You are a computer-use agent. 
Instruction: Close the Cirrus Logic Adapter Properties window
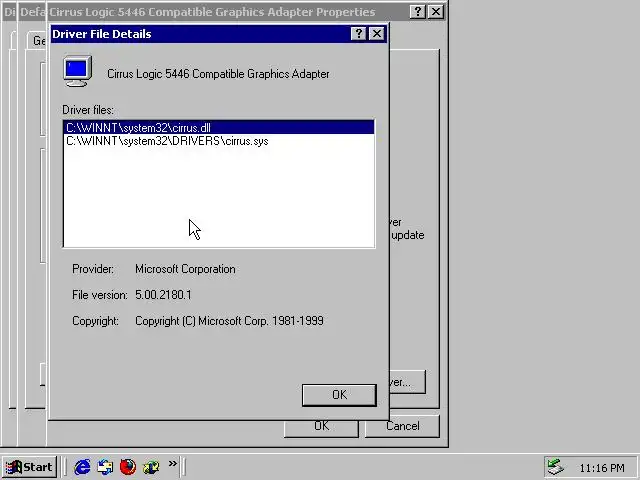click(x=436, y=11)
